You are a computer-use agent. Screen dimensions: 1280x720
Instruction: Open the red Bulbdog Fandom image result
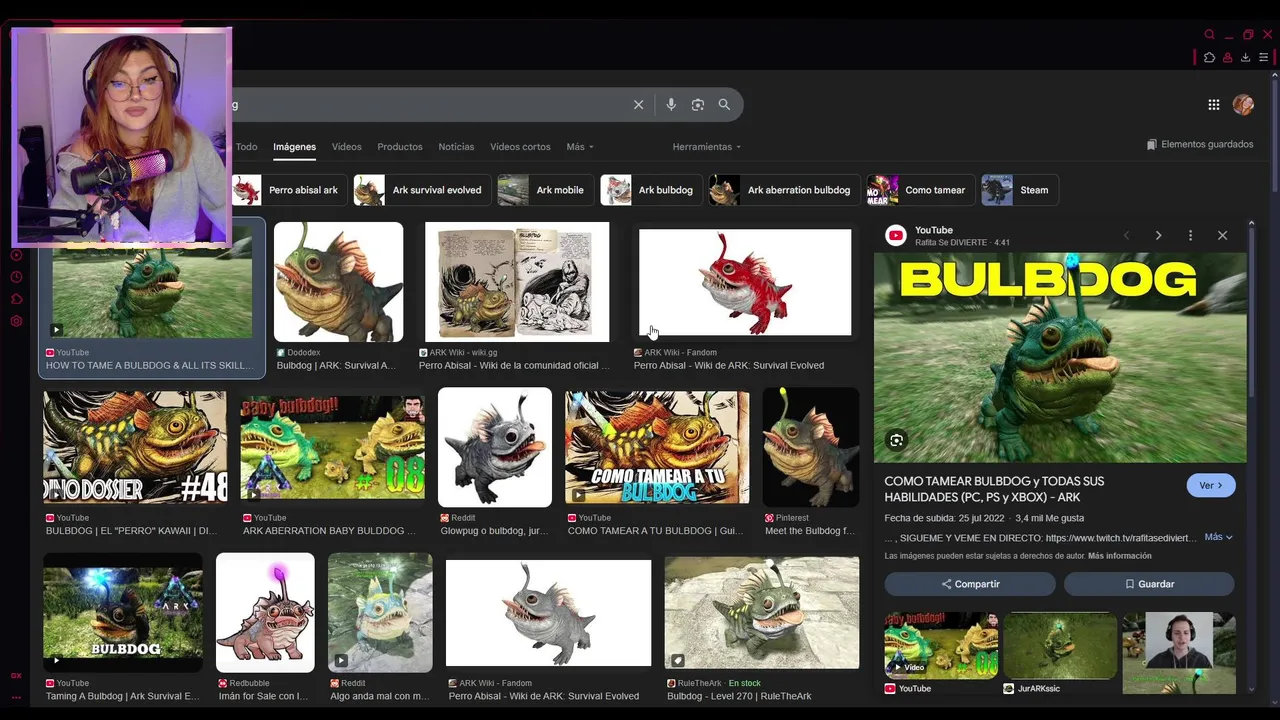coord(745,282)
